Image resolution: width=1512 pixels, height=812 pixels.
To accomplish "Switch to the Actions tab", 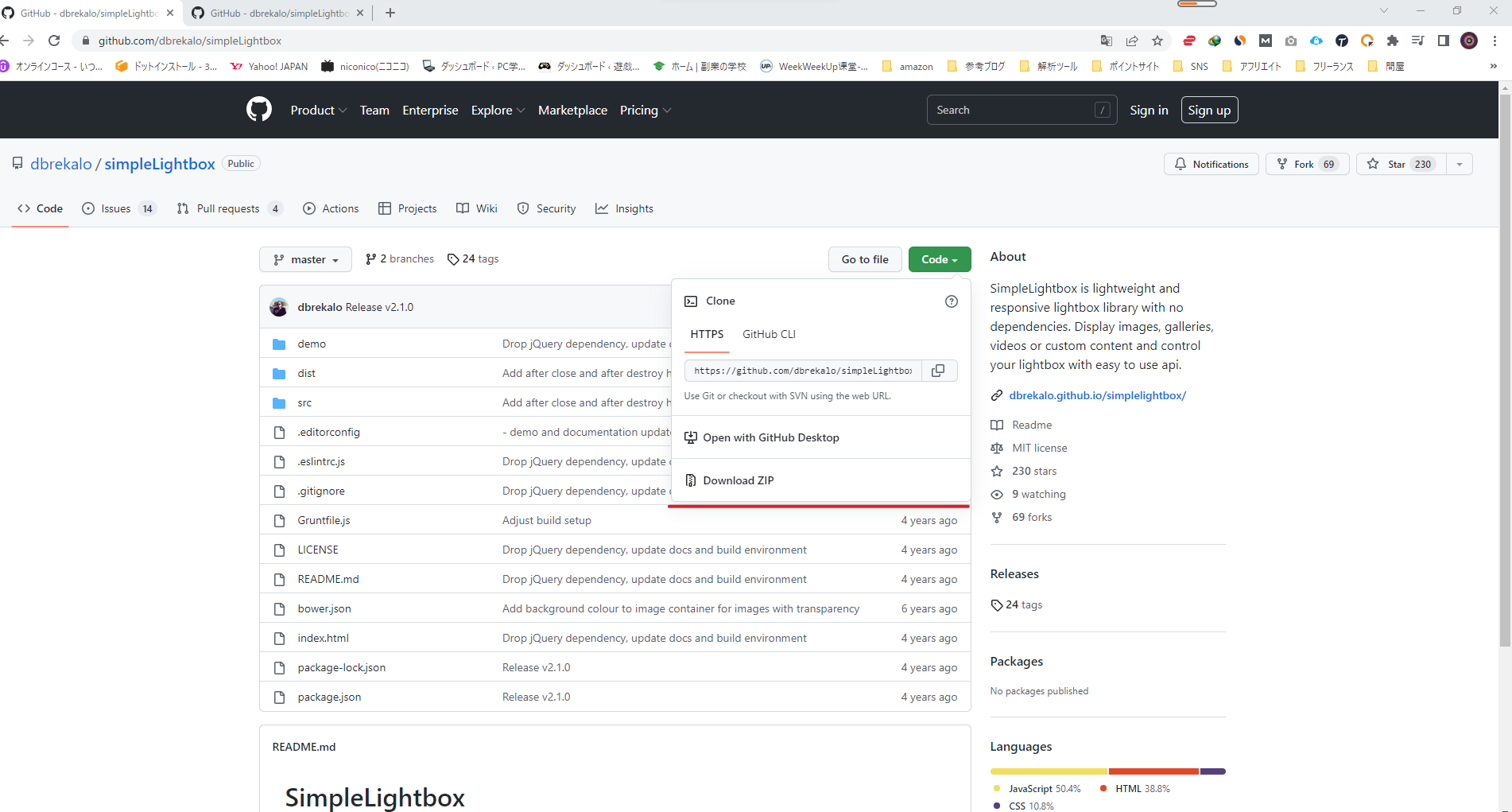I will pyautogui.click(x=331, y=208).
